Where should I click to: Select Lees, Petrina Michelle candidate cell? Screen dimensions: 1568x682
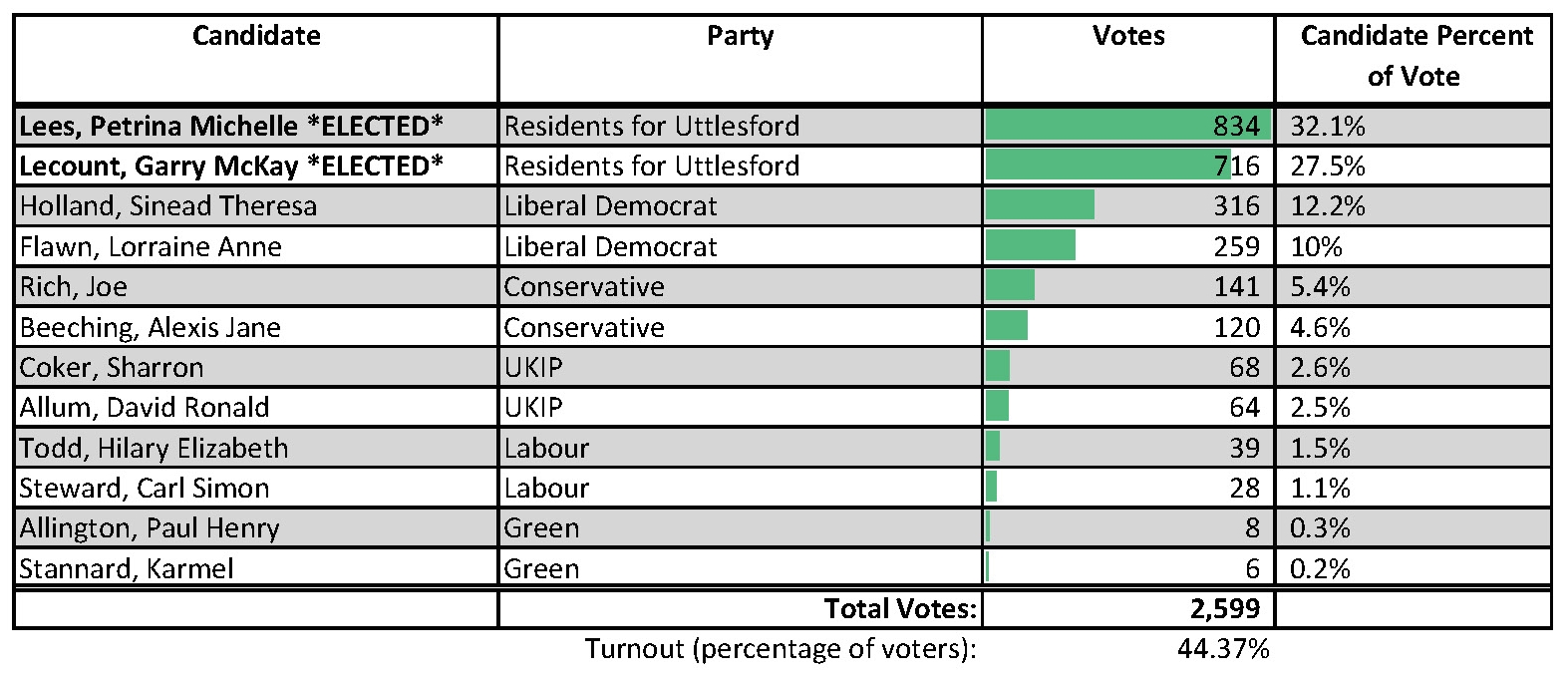tap(231, 127)
